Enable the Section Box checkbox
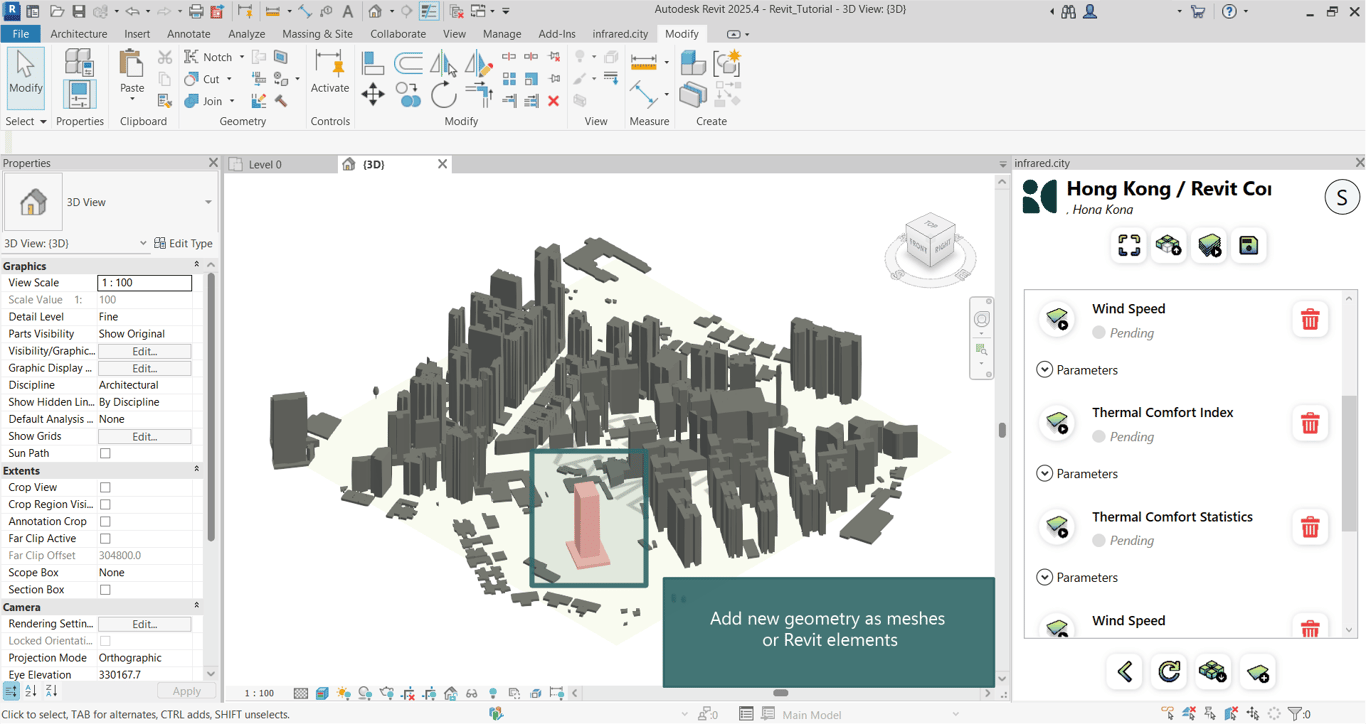The image size is (1366, 724). pos(105,590)
